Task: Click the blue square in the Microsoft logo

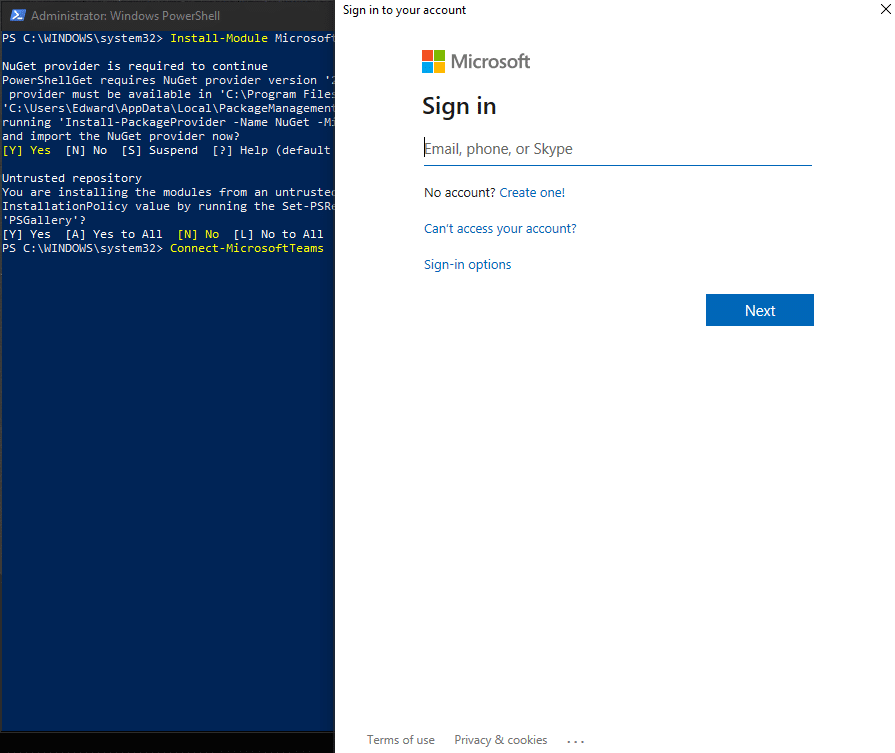Action: pos(428,68)
